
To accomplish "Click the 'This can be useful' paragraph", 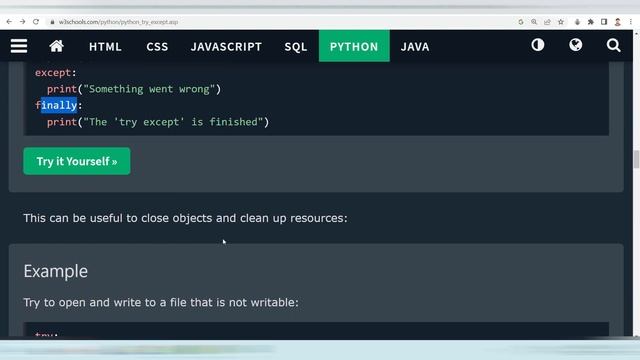I will pyautogui.click(x=185, y=218).
